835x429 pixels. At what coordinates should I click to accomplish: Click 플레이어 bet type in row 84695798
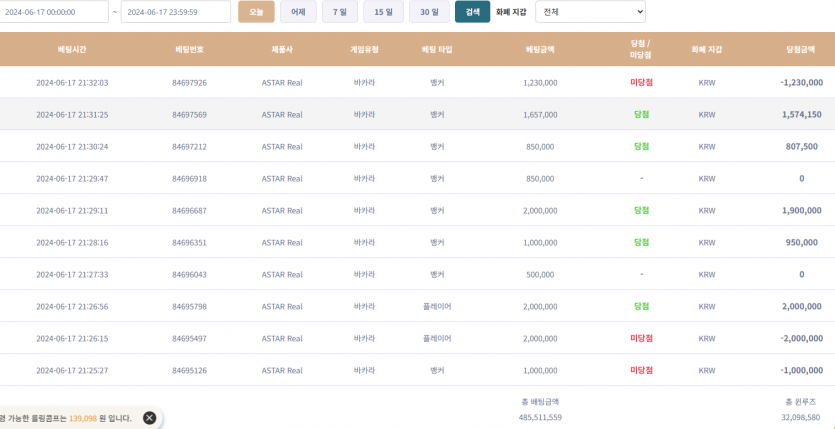(437, 307)
